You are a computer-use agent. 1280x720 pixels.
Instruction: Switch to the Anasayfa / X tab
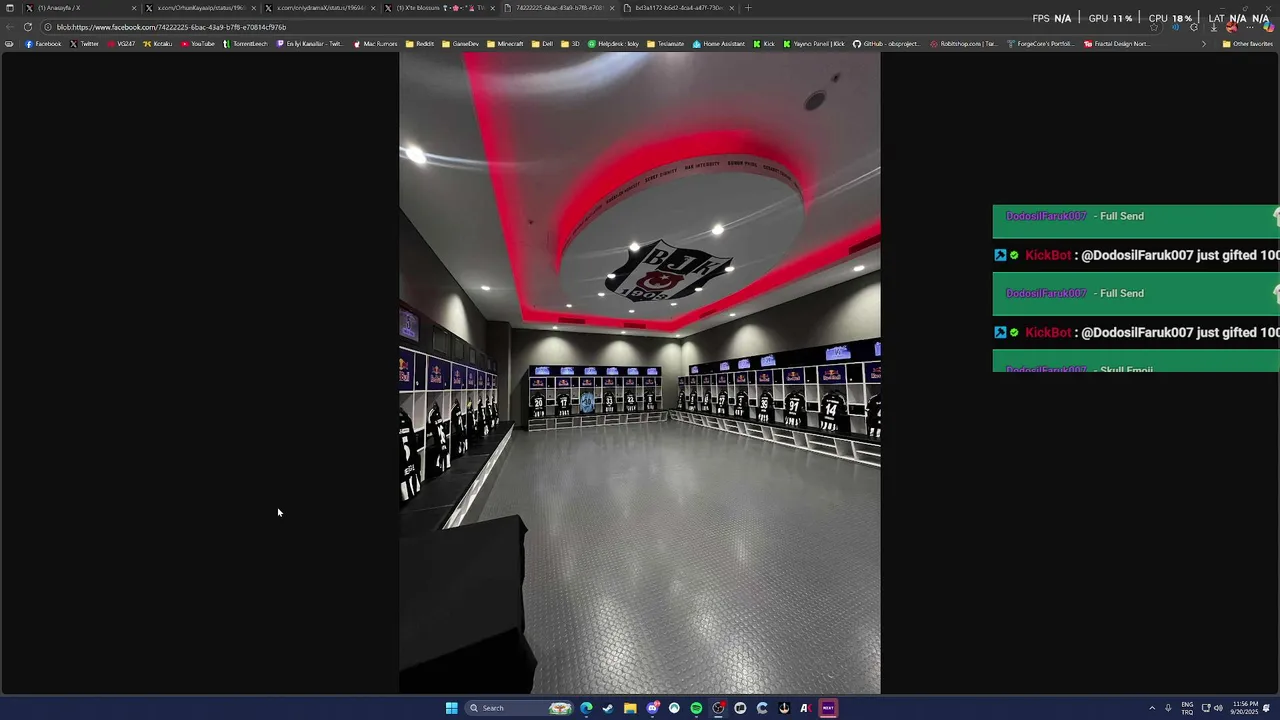[80, 8]
